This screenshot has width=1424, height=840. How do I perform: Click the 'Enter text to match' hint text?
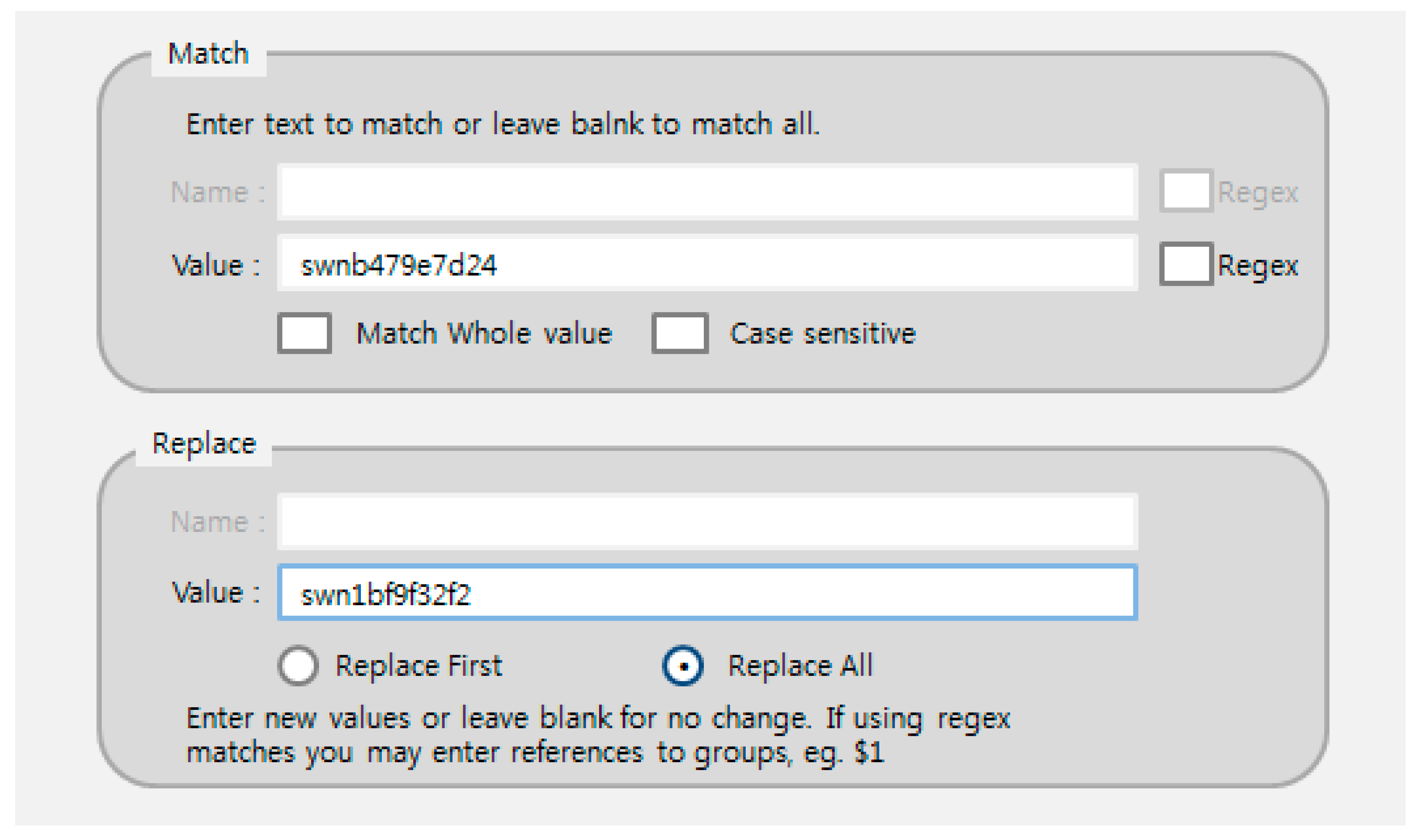(503, 124)
